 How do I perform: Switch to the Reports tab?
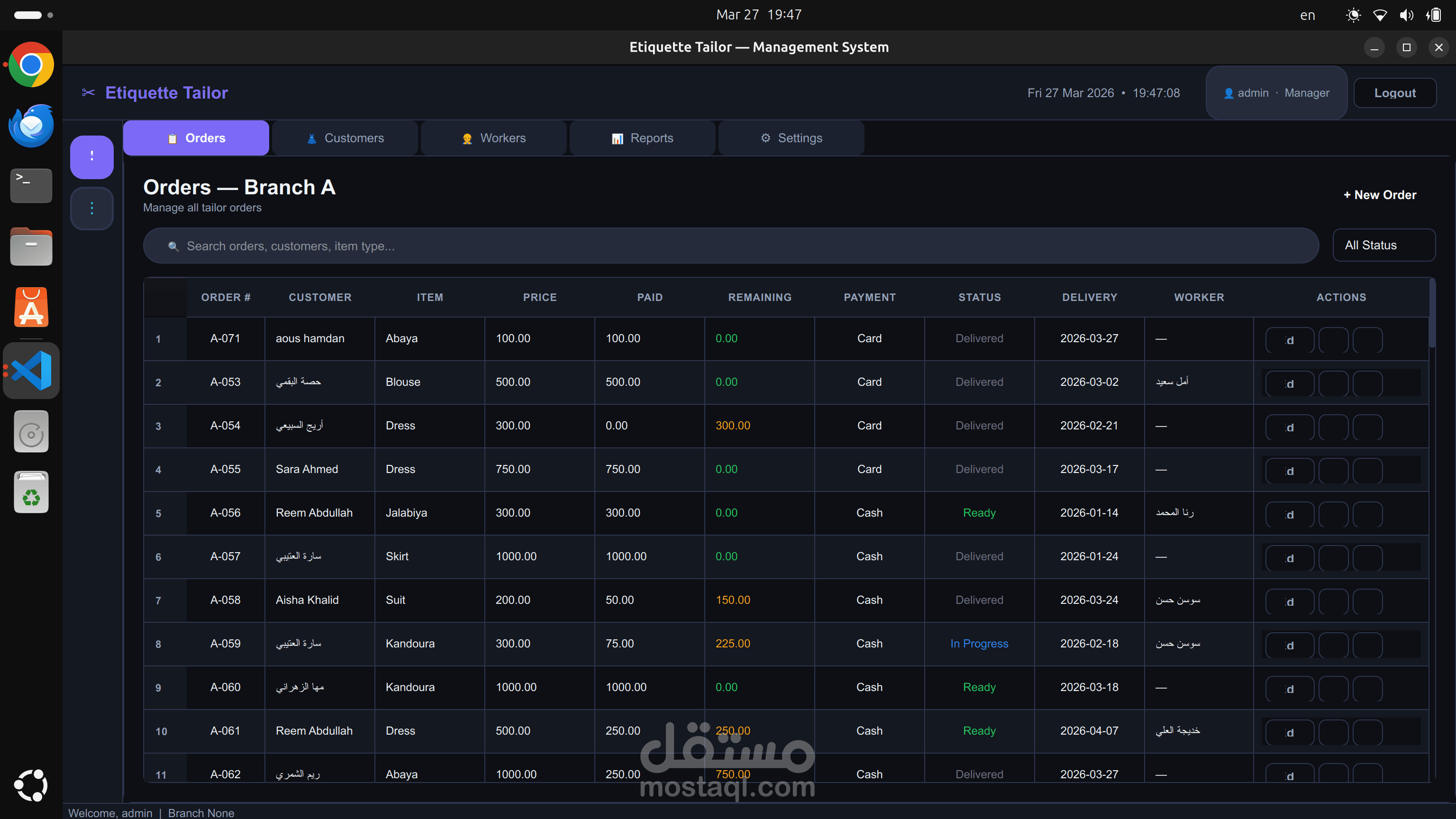[642, 138]
